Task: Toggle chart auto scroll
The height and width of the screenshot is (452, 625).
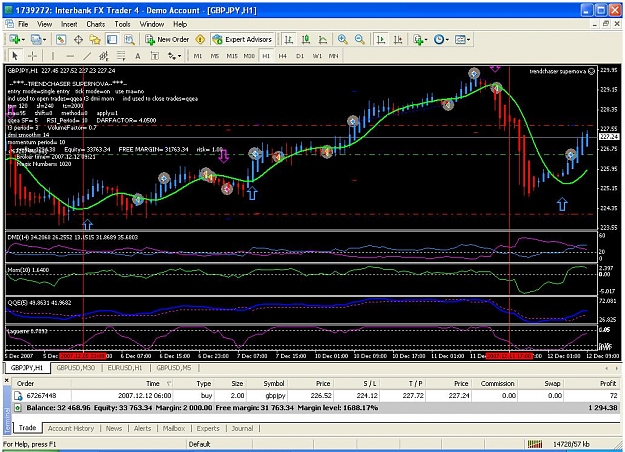Action: pyautogui.click(x=381, y=39)
